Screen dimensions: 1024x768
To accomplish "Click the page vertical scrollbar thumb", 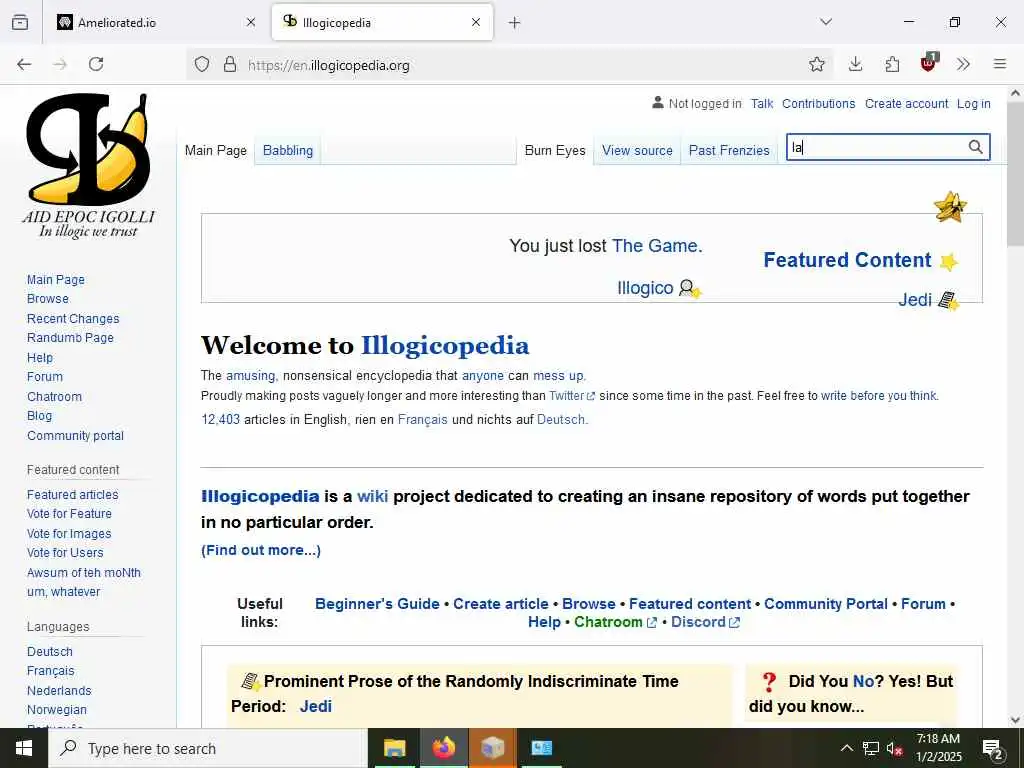I will pyautogui.click(x=1015, y=174).
